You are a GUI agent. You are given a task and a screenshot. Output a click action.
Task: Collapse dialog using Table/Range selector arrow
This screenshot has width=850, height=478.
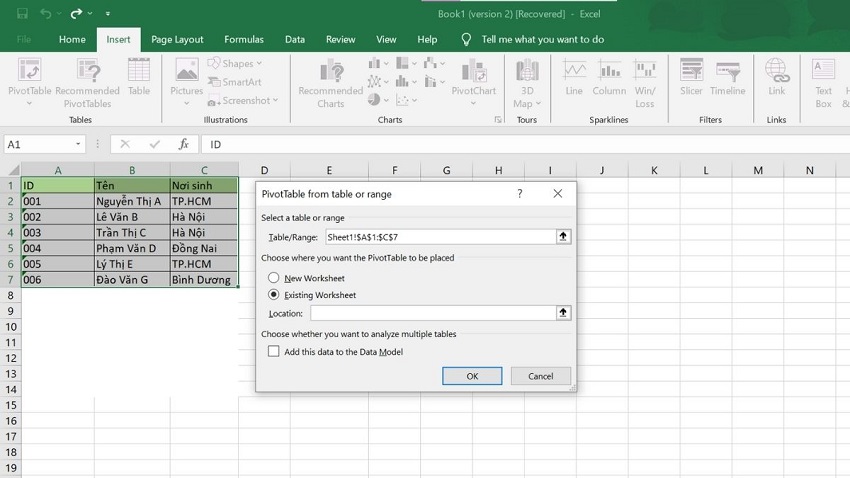[564, 237]
